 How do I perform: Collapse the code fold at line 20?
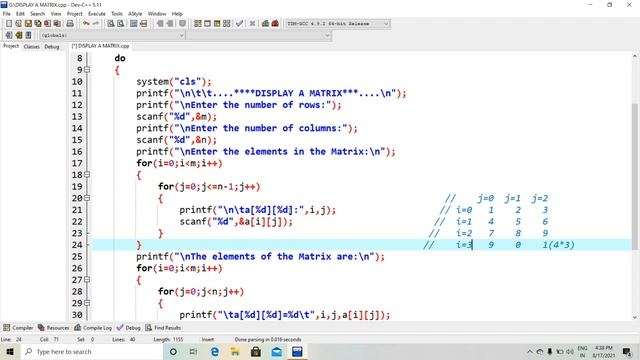tap(87, 198)
